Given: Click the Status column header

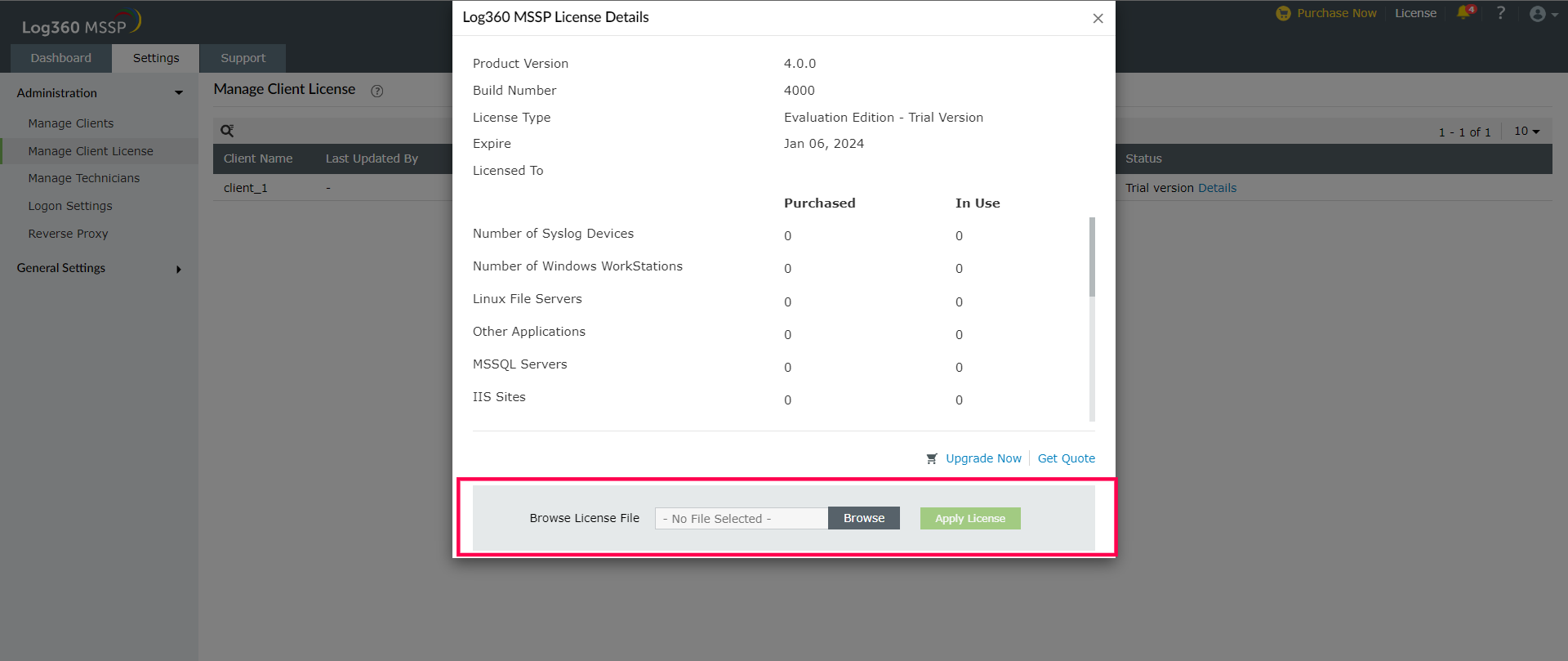Looking at the screenshot, I should (1143, 159).
